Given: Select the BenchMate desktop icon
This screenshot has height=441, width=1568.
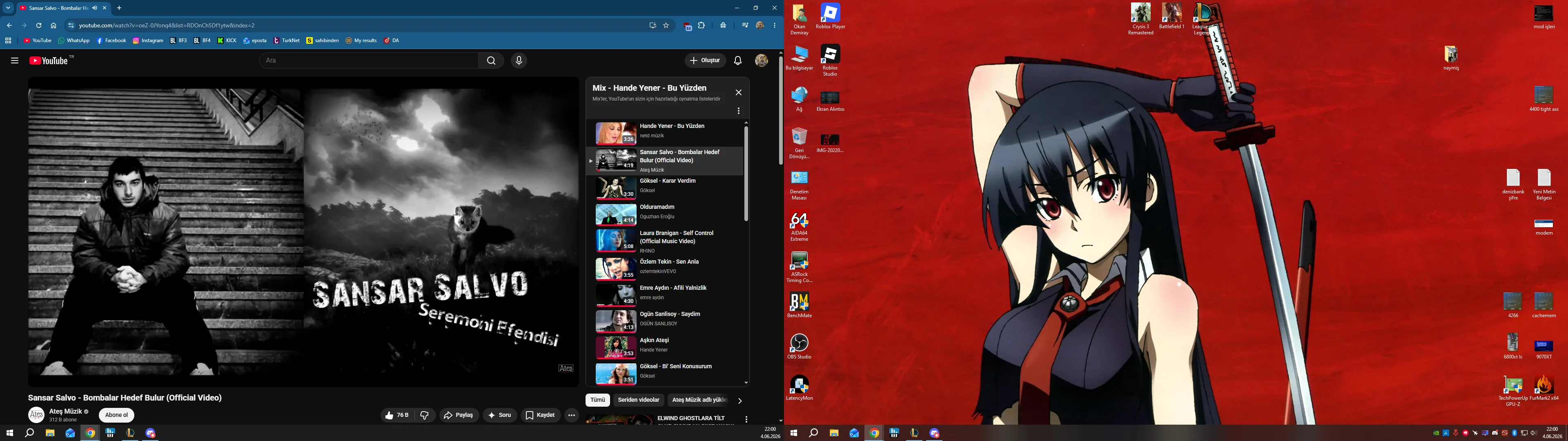Looking at the screenshot, I should (x=799, y=304).
